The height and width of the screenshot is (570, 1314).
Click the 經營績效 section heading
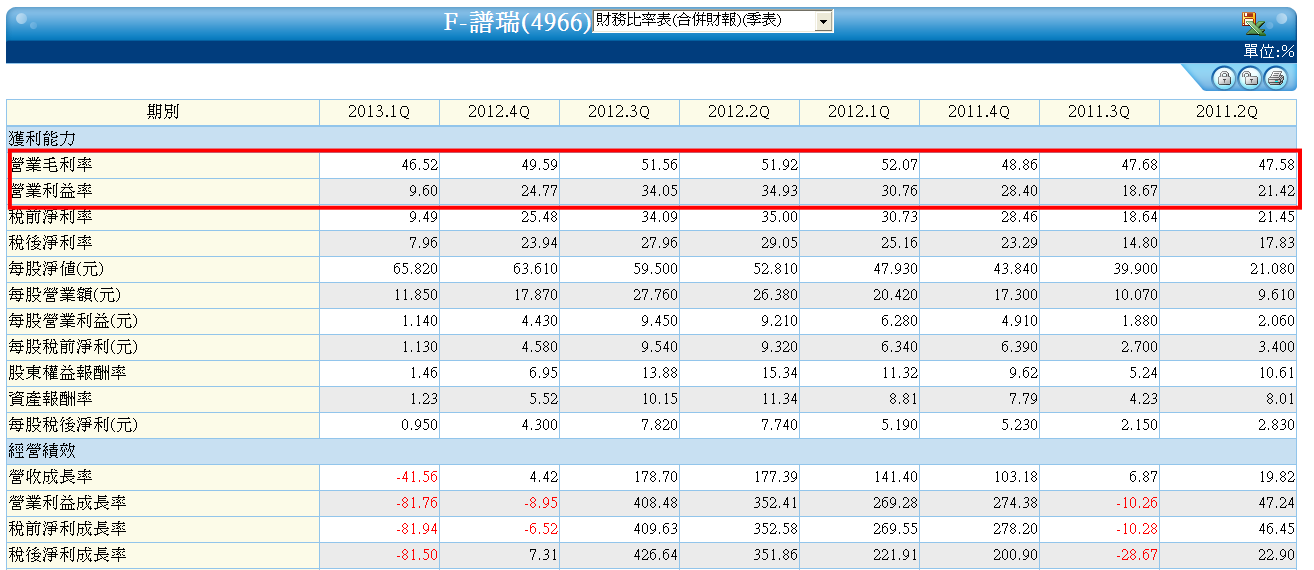tap(41, 451)
